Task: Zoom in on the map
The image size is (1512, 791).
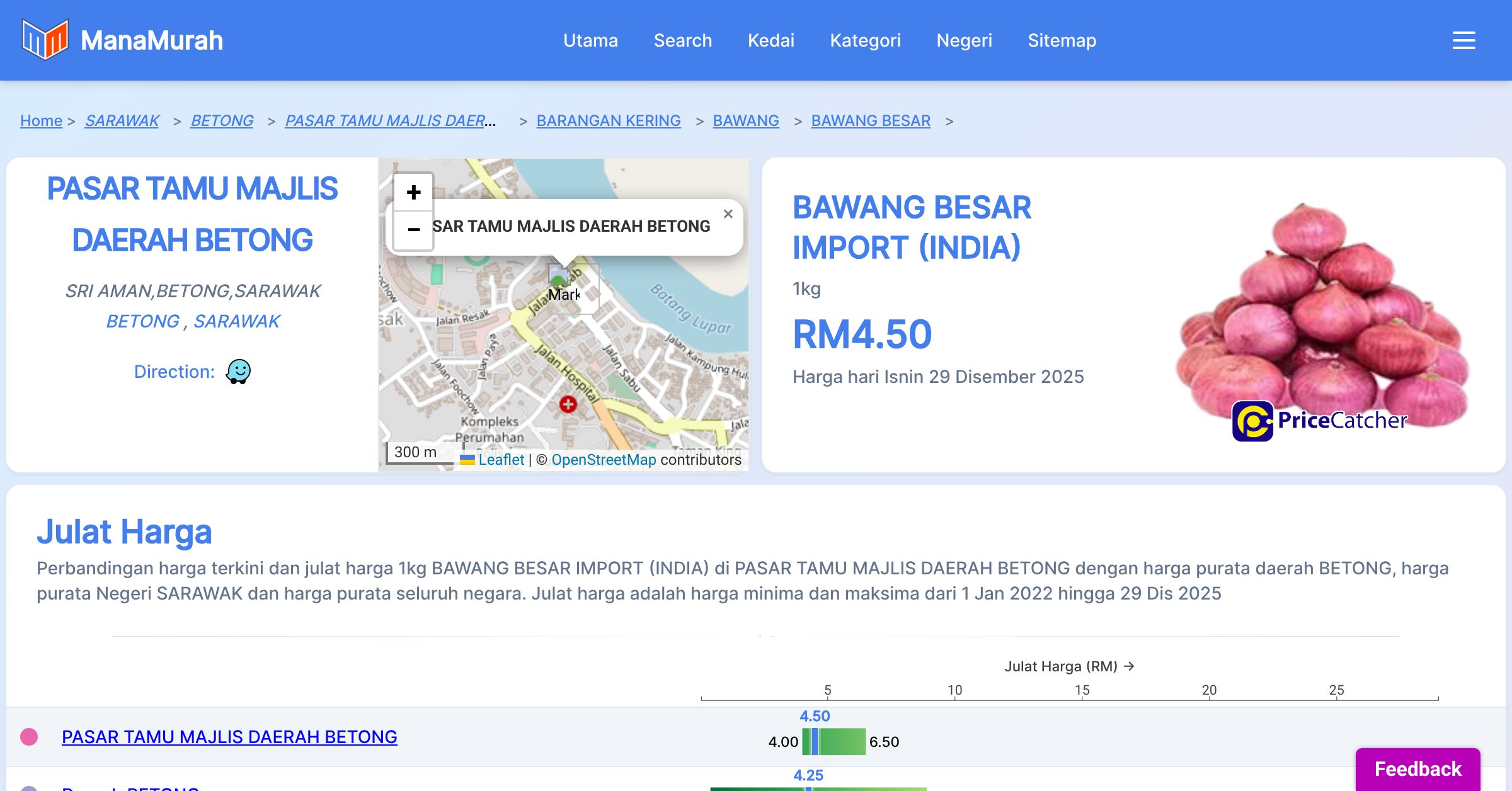Action: (413, 192)
